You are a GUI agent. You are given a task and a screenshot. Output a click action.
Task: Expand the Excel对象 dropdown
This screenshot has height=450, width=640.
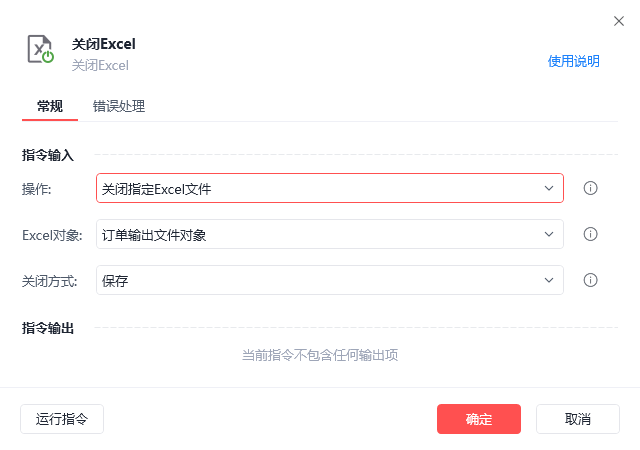(x=330, y=234)
